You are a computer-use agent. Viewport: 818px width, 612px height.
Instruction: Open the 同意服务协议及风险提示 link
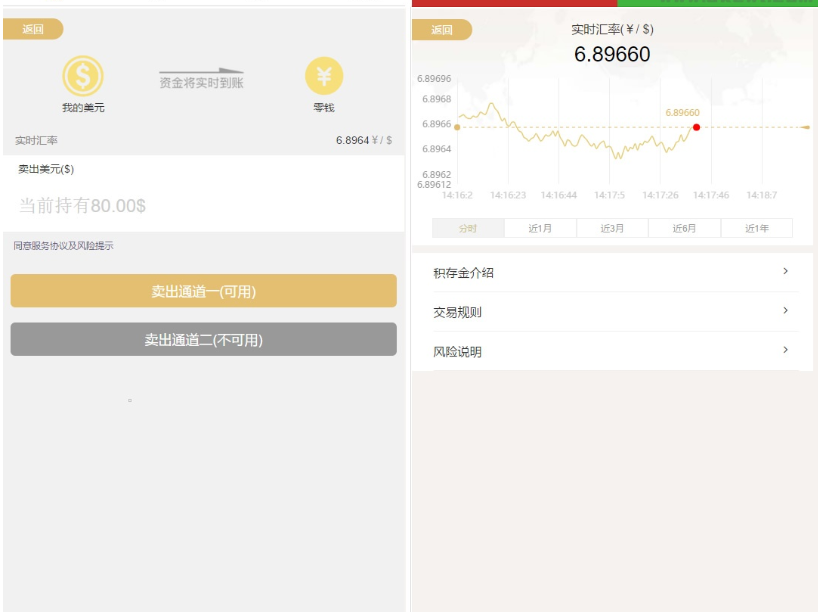click(64, 246)
